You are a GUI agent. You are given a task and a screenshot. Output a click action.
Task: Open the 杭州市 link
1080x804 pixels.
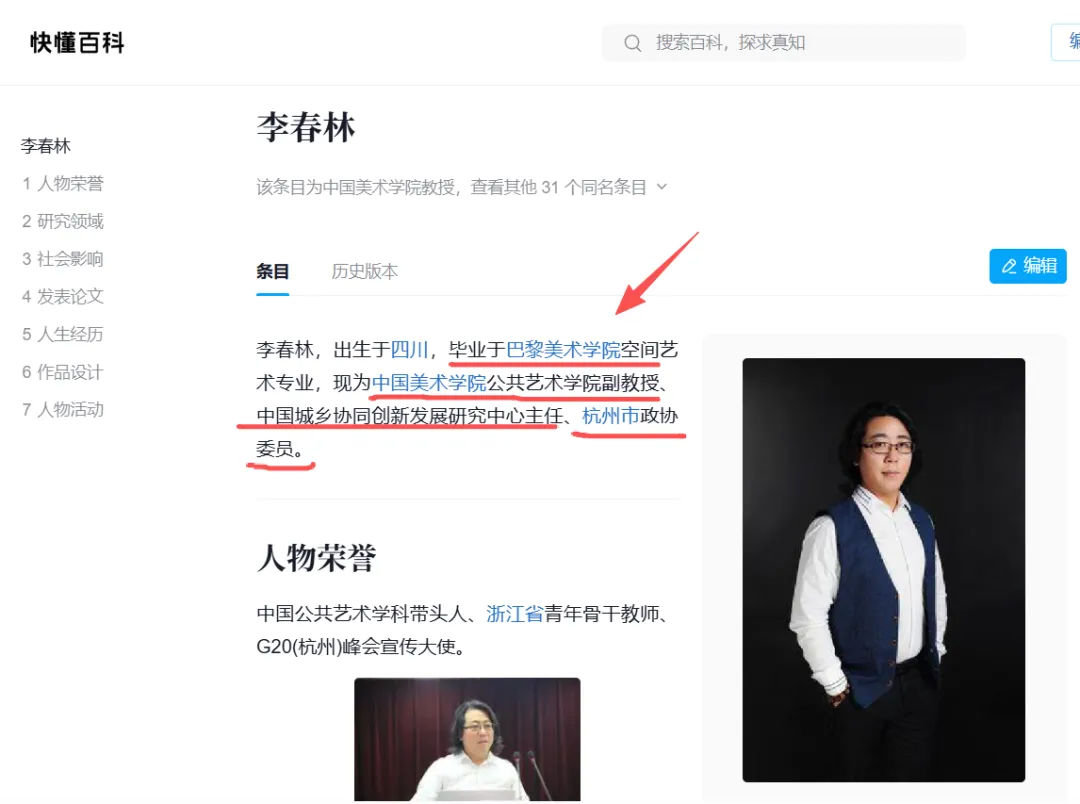(610, 416)
